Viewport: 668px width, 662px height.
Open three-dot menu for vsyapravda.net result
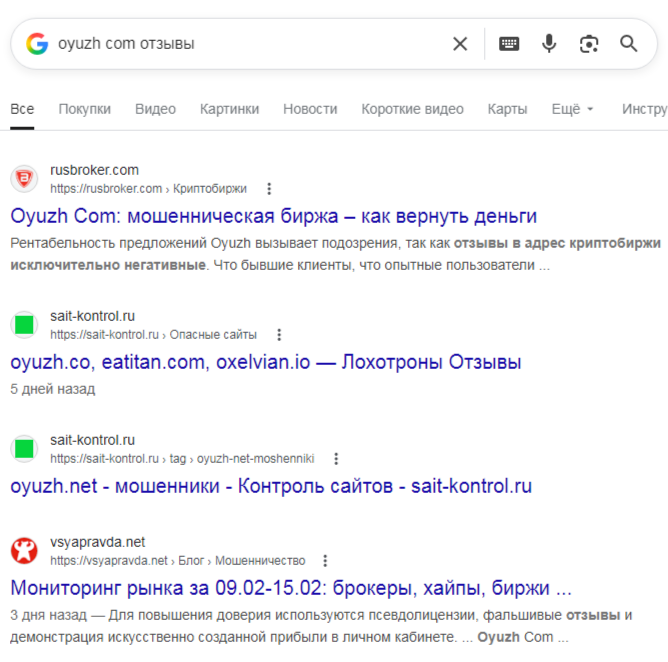[x=325, y=561]
